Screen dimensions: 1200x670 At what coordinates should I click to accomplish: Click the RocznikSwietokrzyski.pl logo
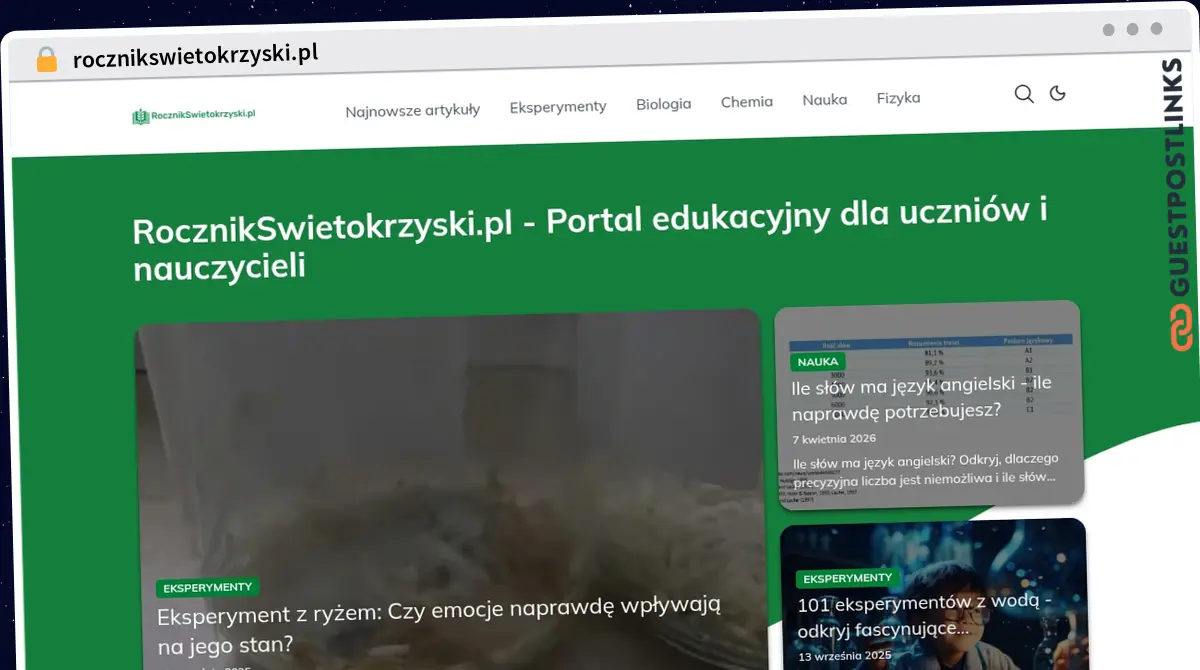[194, 116]
